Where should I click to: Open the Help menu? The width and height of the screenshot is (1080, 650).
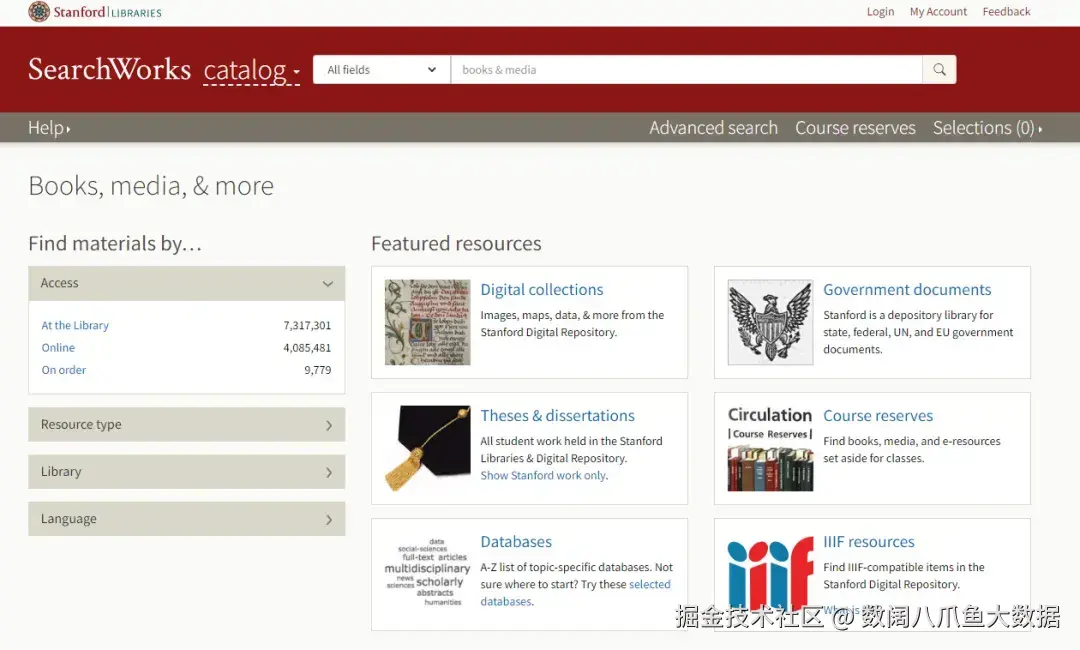point(49,128)
